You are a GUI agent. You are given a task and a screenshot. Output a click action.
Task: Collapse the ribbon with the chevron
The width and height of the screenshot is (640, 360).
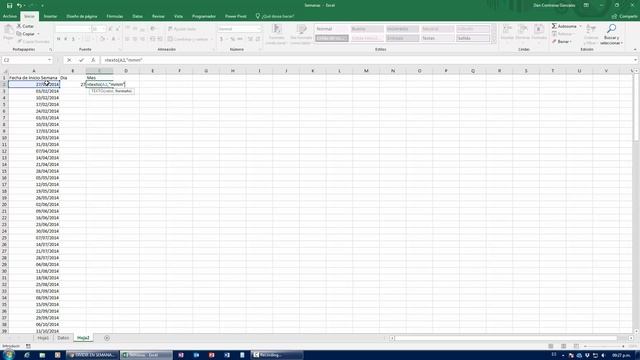point(635,49)
